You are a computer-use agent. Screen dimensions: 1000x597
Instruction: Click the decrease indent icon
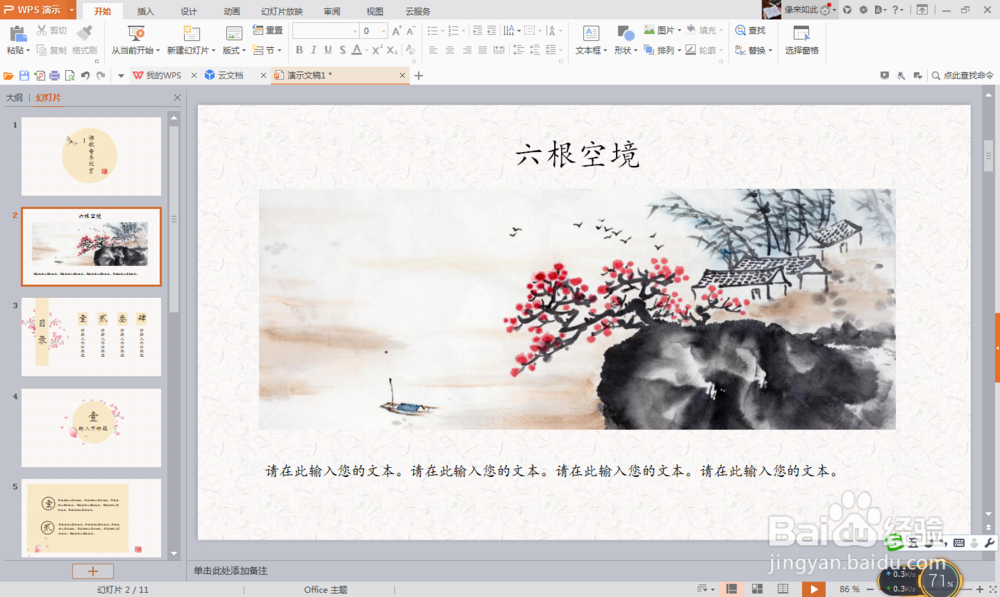(477, 31)
